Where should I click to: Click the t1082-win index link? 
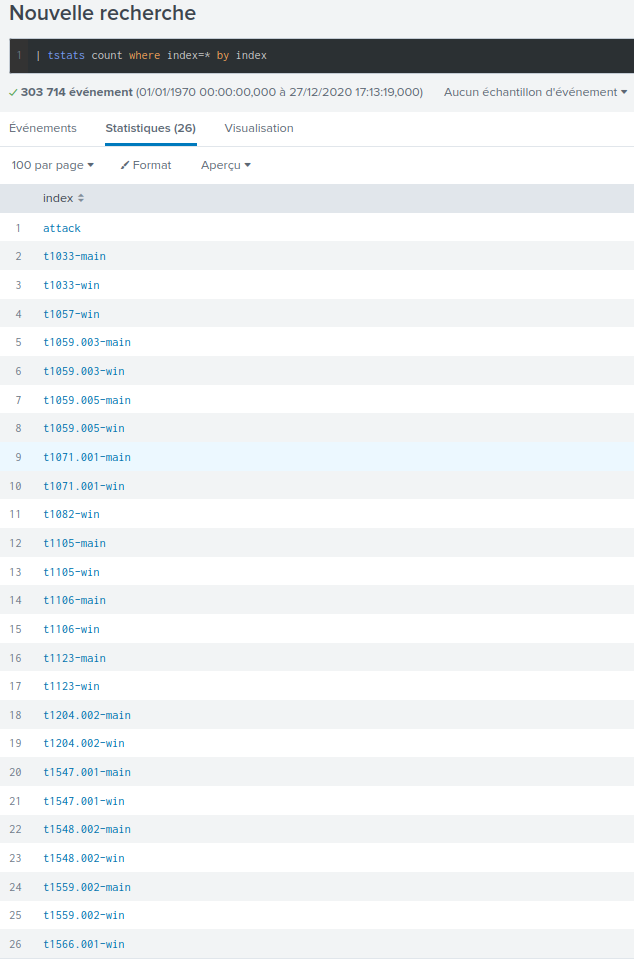tap(71, 514)
